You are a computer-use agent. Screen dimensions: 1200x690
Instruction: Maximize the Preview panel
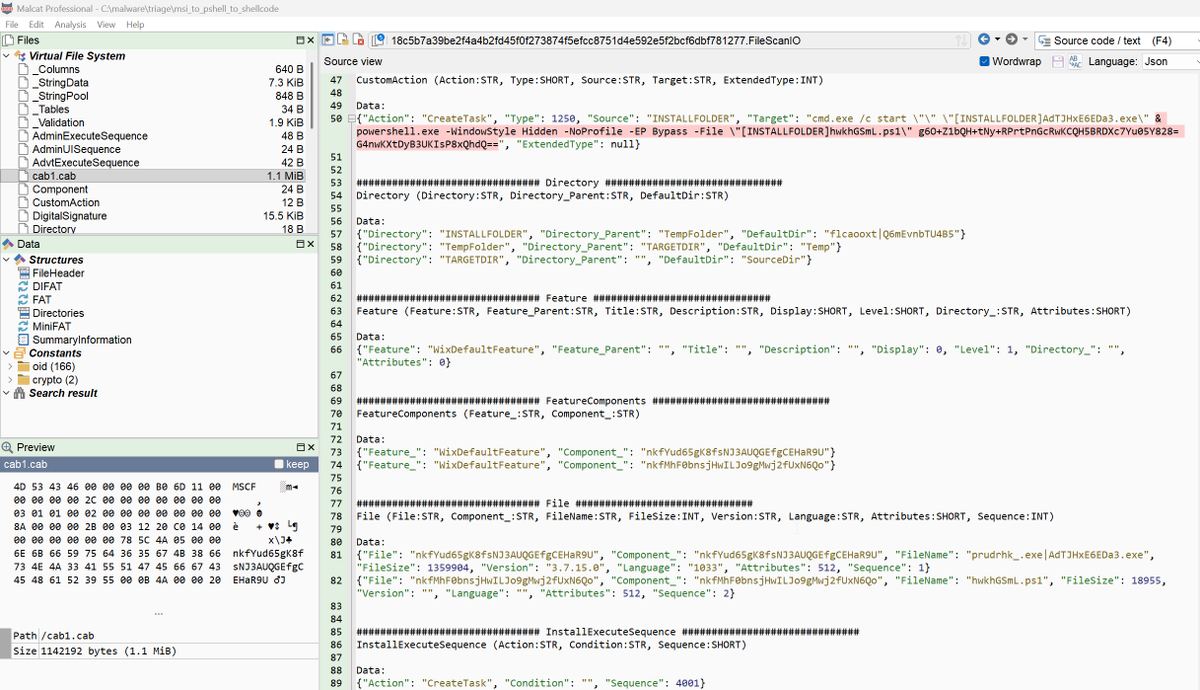(x=299, y=447)
